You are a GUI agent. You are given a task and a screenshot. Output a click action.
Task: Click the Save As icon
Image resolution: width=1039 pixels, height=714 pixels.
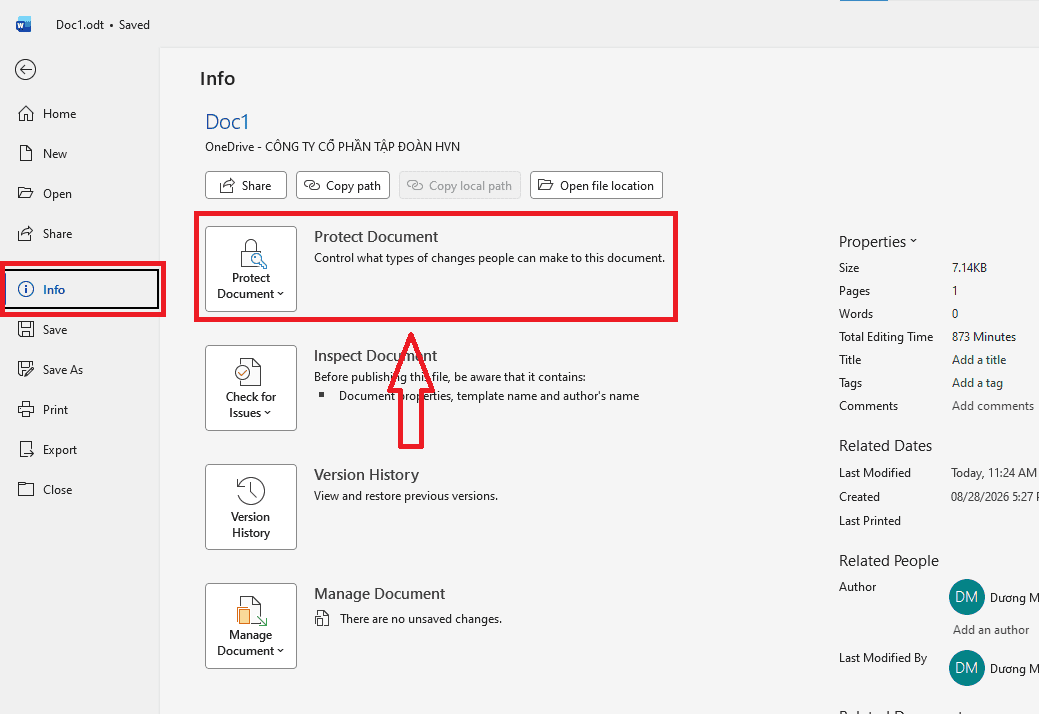26,369
